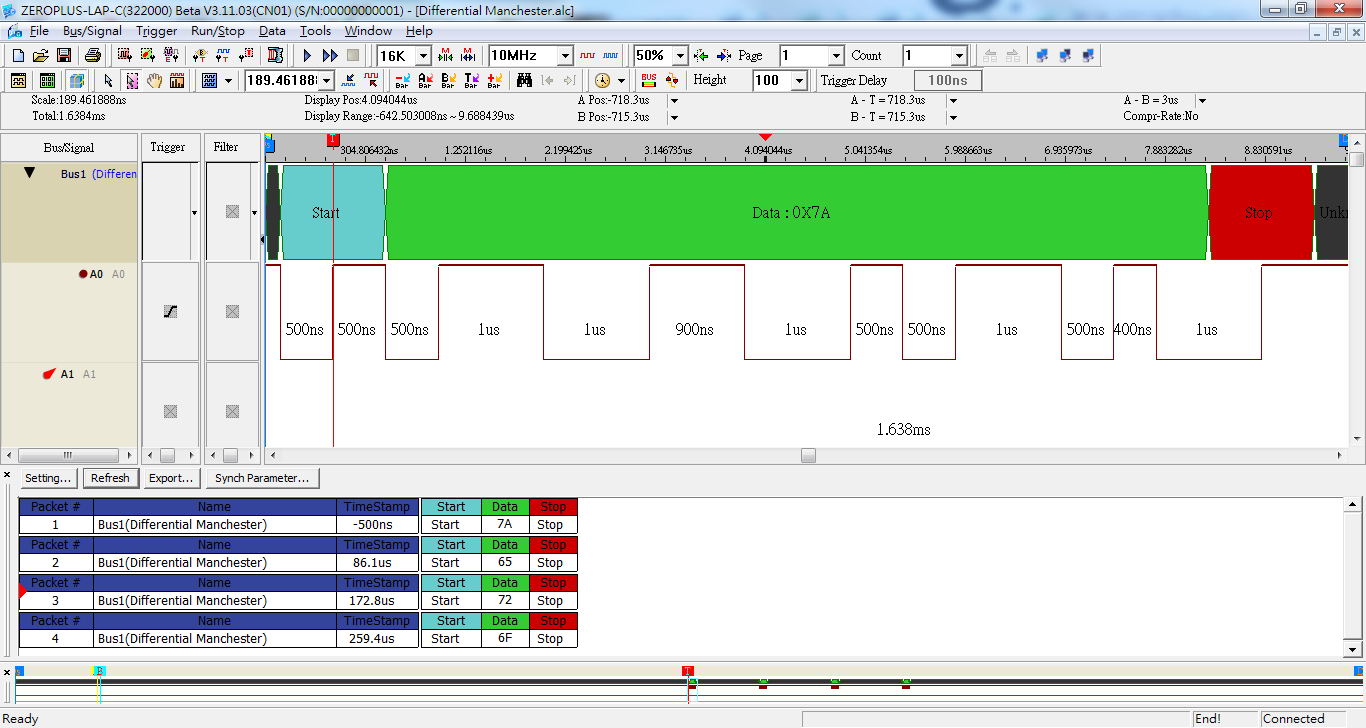Click the grey Stop capture icon
Image resolution: width=1366 pixels, height=728 pixels.
353,56
